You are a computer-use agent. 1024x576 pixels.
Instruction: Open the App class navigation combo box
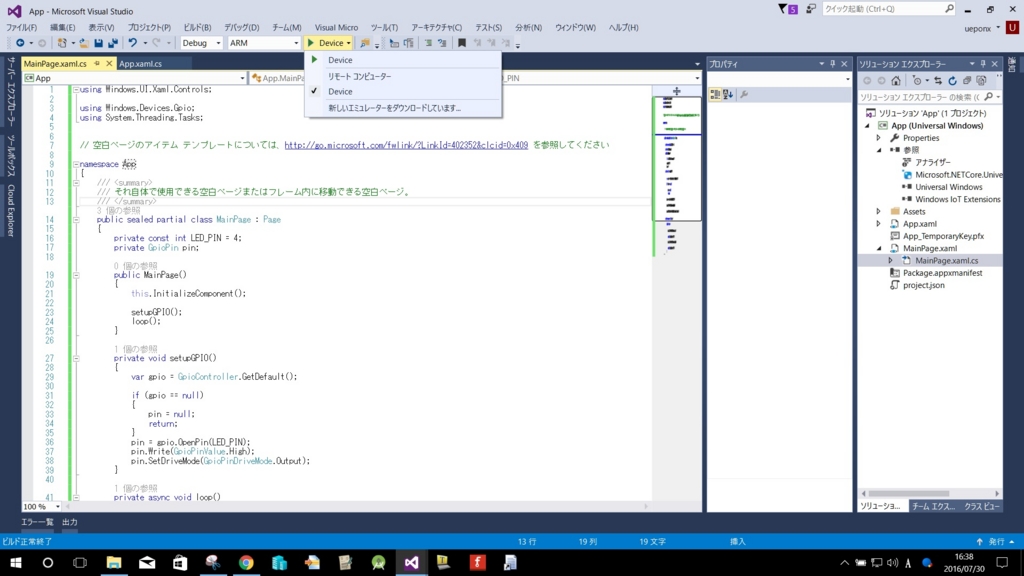(135, 78)
